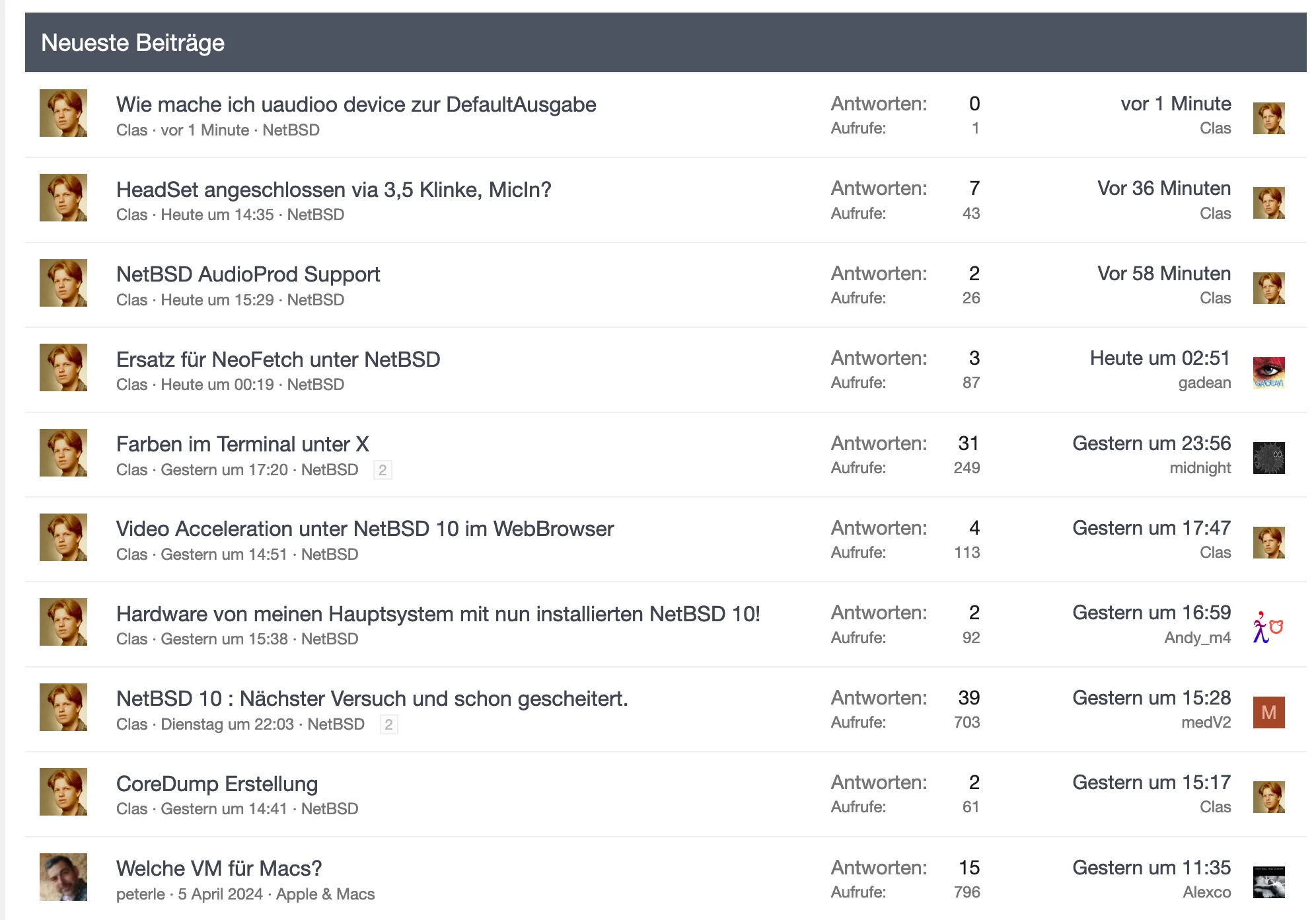Image resolution: width=1316 pixels, height=920 pixels.
Task: Open last poster 'gadean' profile
Action: tap(1204, 383)
